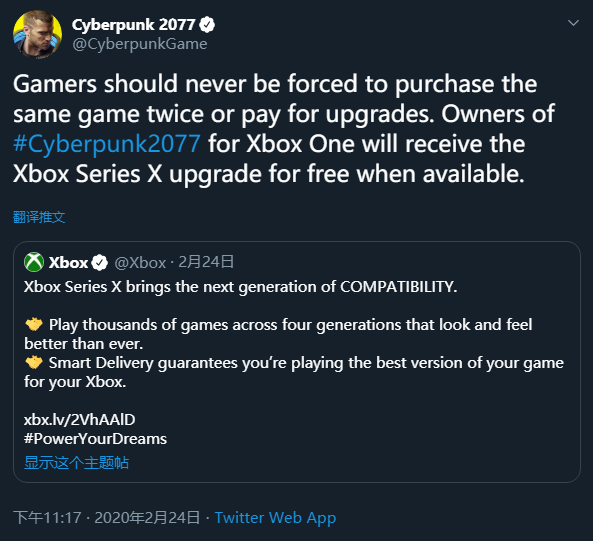Open the Xbox account name in quoted tweet
This screenshot has height=541, width=593.
(x=68, y=262)
